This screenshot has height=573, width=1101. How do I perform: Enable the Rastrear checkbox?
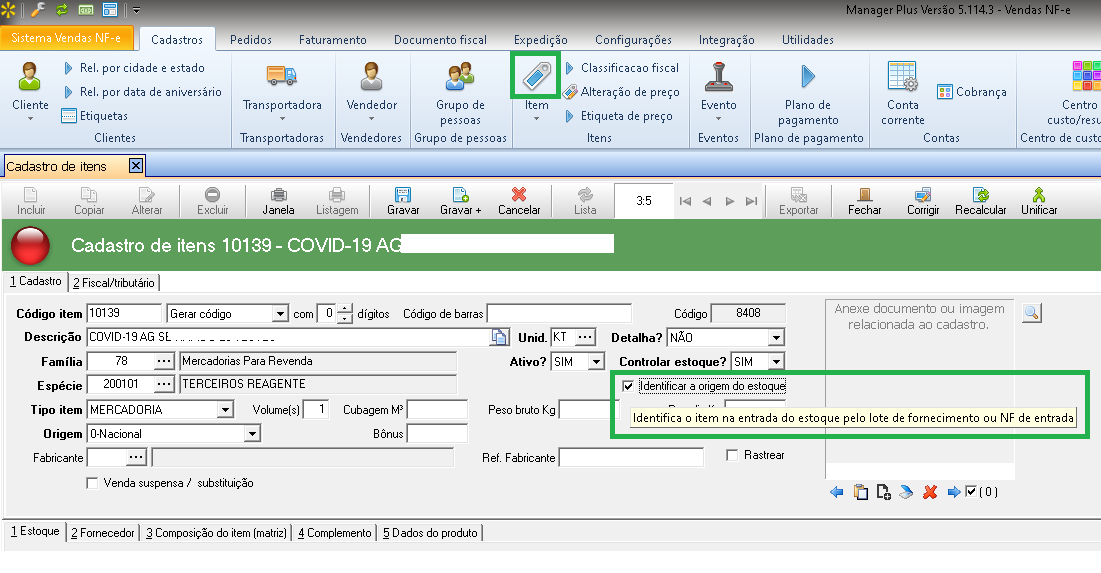point(733,455)
